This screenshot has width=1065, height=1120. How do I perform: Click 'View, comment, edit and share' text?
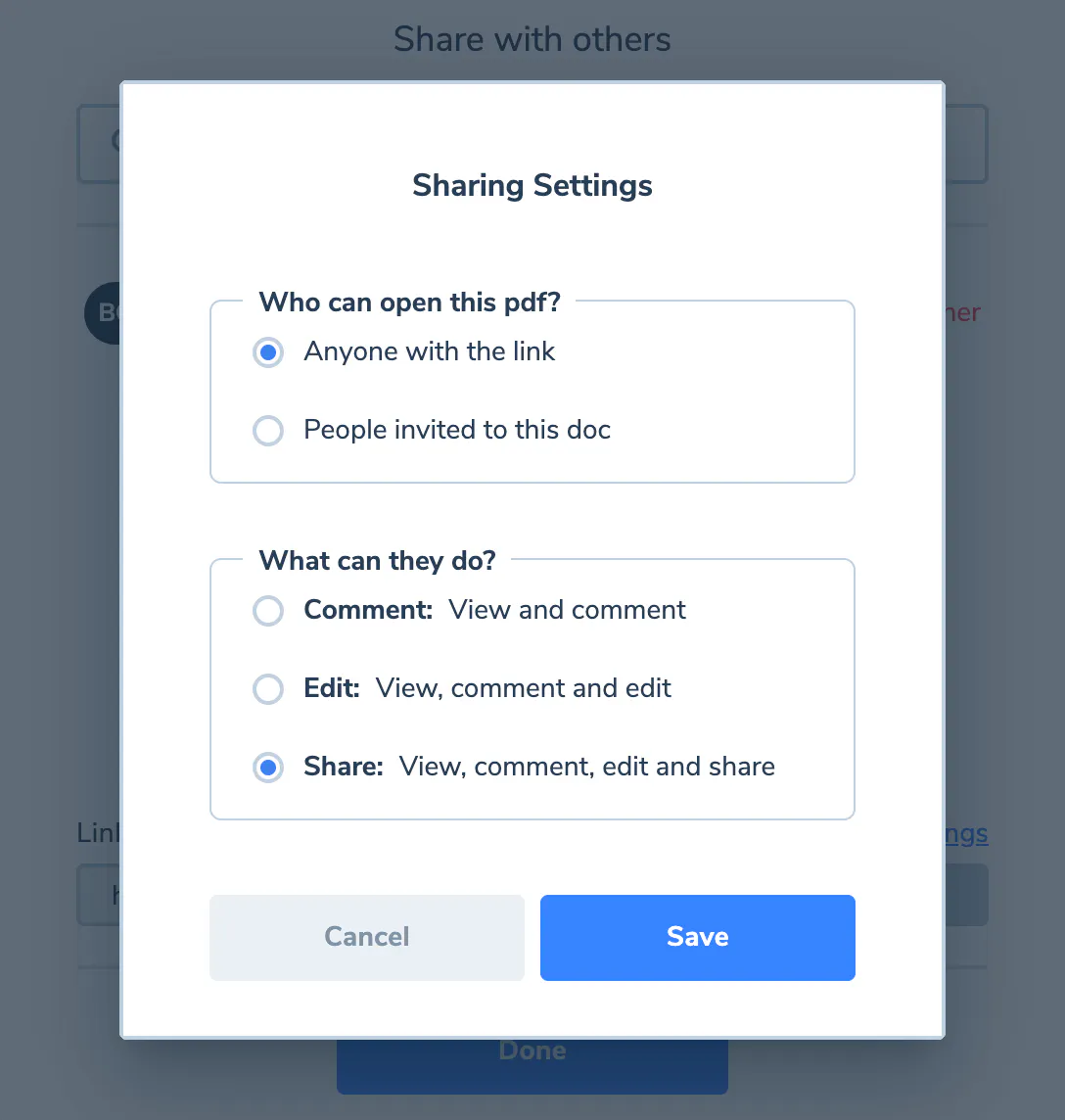coord(587,767)
